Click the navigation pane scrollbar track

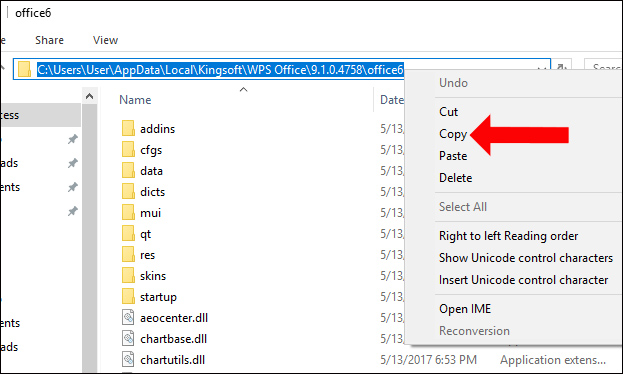89,238
